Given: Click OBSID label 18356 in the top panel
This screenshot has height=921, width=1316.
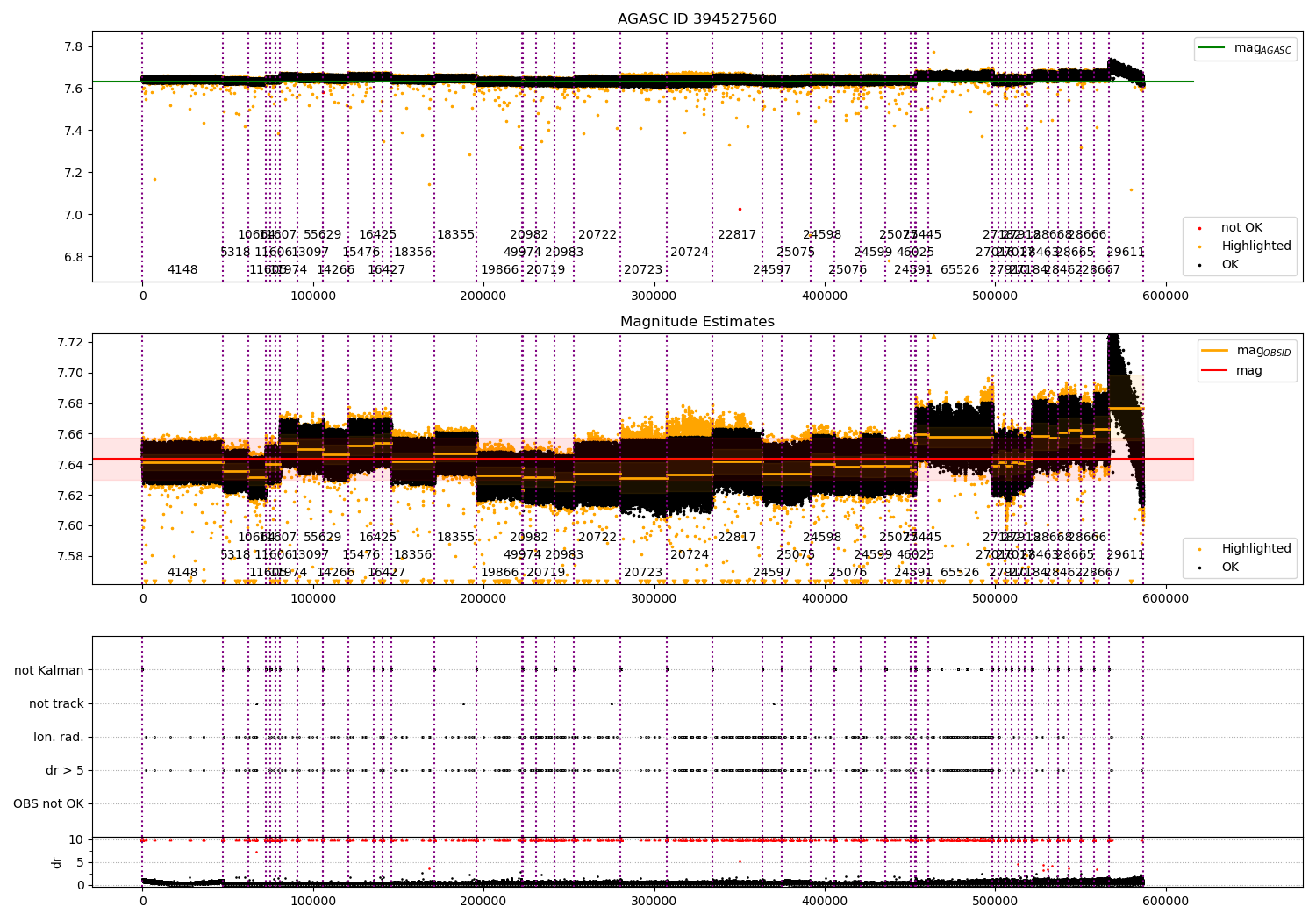Looking at the screenshot, I should 412,252.
